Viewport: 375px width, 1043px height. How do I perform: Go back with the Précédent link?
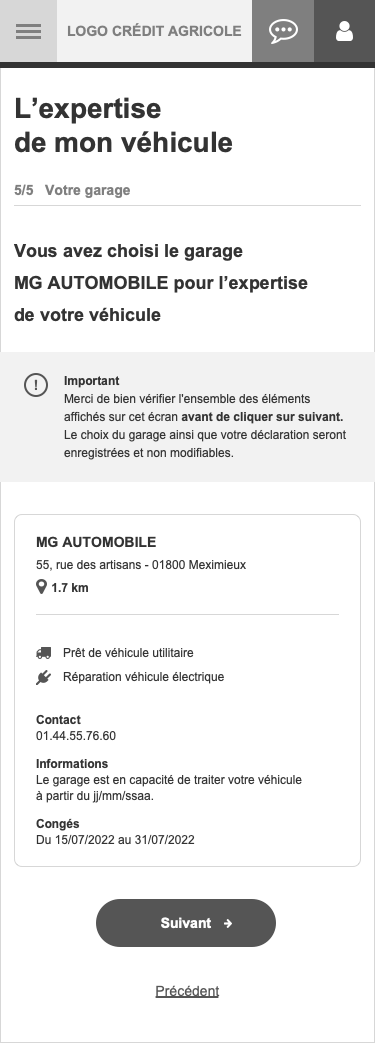pyautogui.click(x=187, y=991)
